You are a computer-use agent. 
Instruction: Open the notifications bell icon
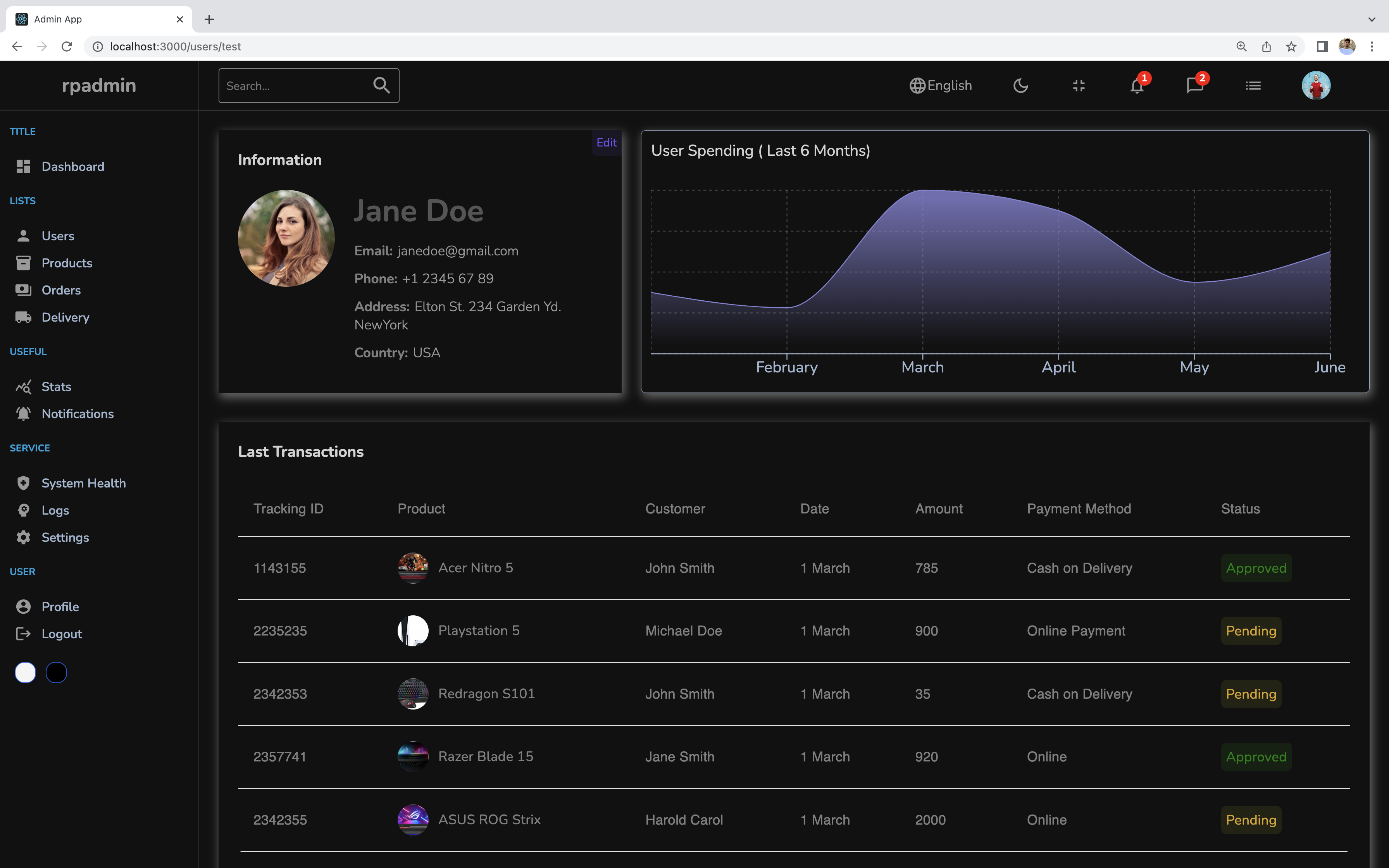point(1137,86)
